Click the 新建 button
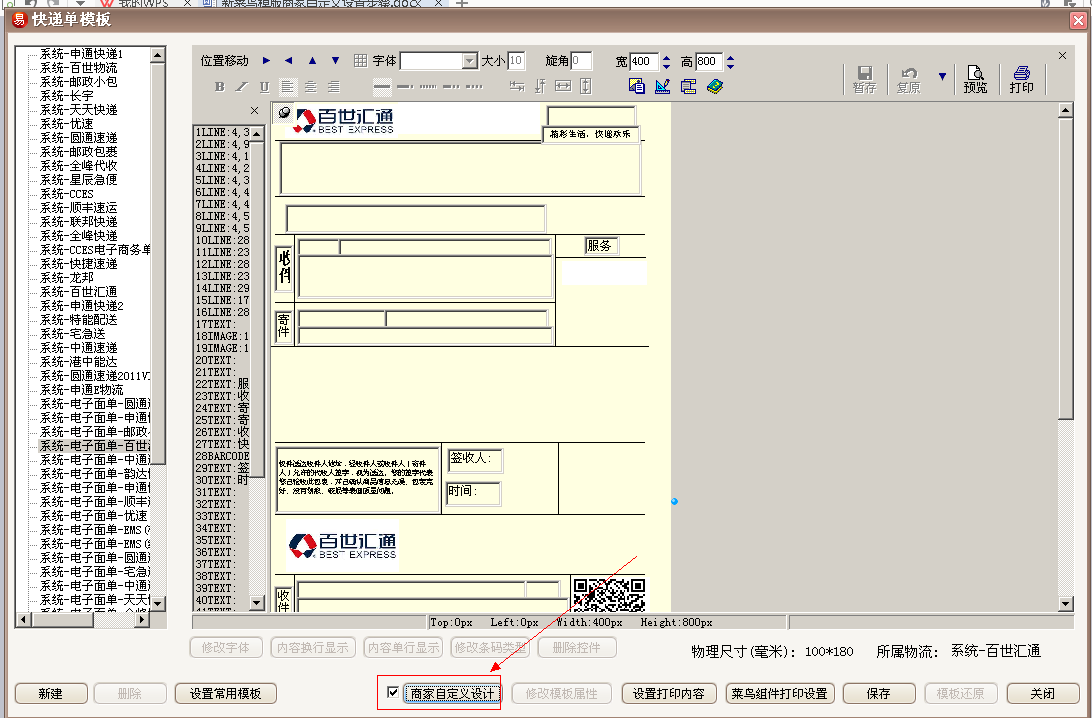The height and width of the screenshot is (718, 1092). [x=51, y=694]
